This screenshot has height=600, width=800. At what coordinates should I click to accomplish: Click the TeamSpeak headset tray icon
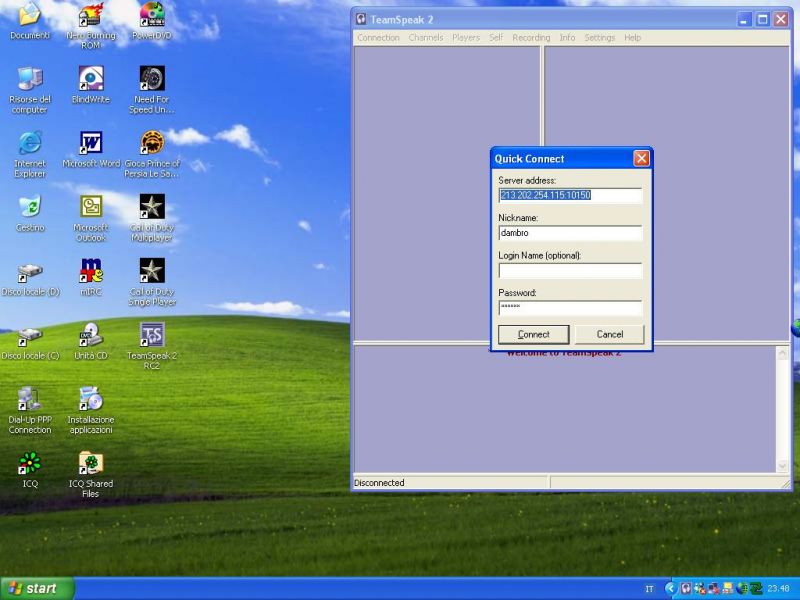coord(686,588)
